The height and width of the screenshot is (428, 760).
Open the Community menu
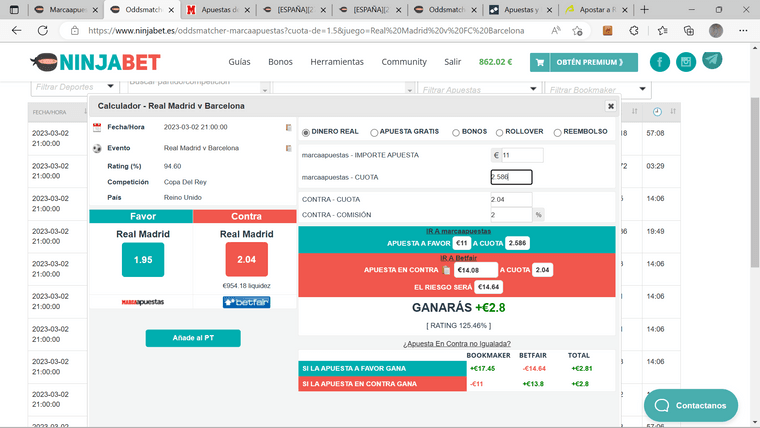point(404,62)
